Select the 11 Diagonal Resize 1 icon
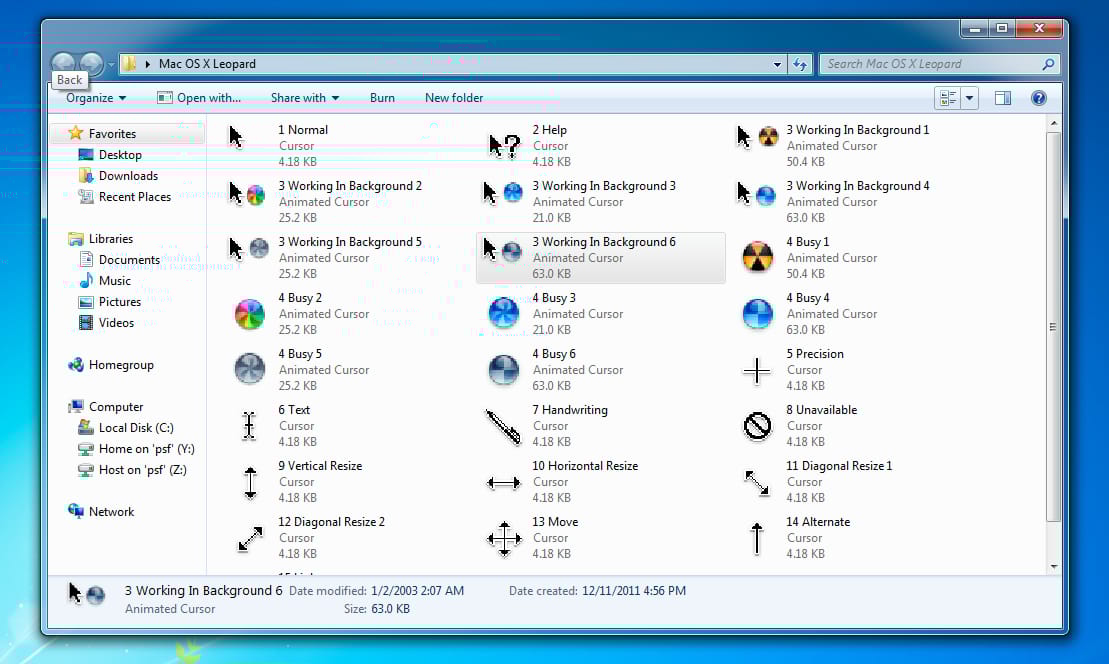1109x664 pixels. [757, 483]
